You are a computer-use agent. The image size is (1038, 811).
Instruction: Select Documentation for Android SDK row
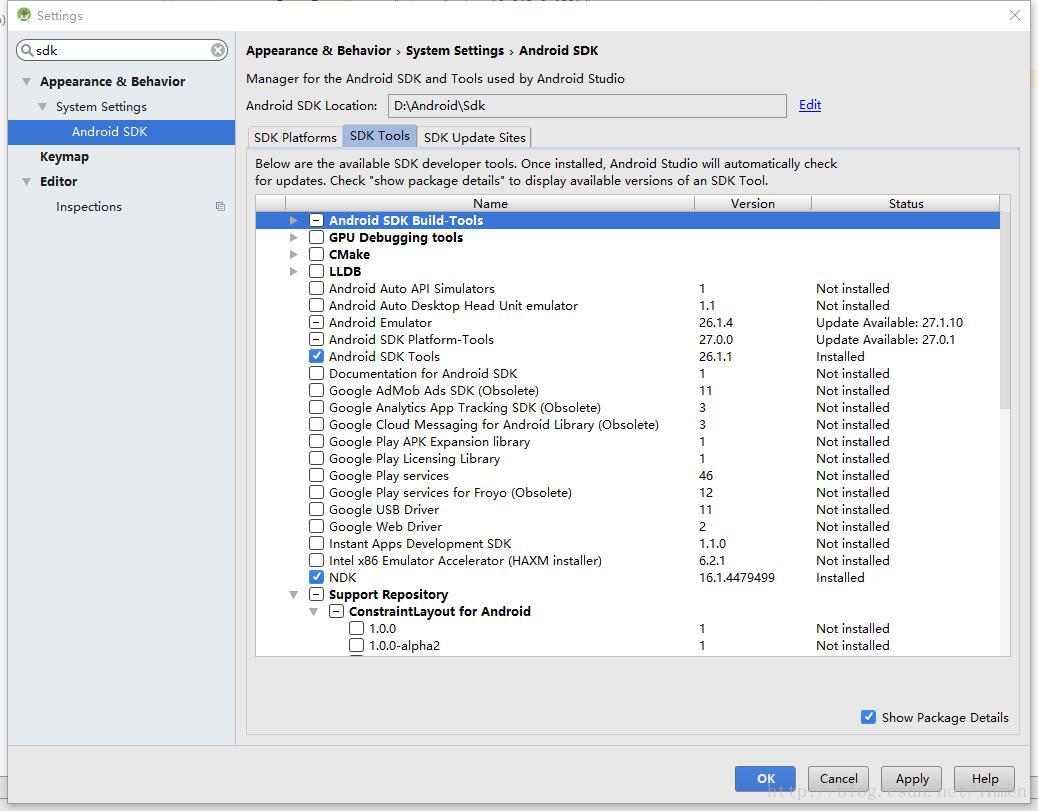(628, 373)
